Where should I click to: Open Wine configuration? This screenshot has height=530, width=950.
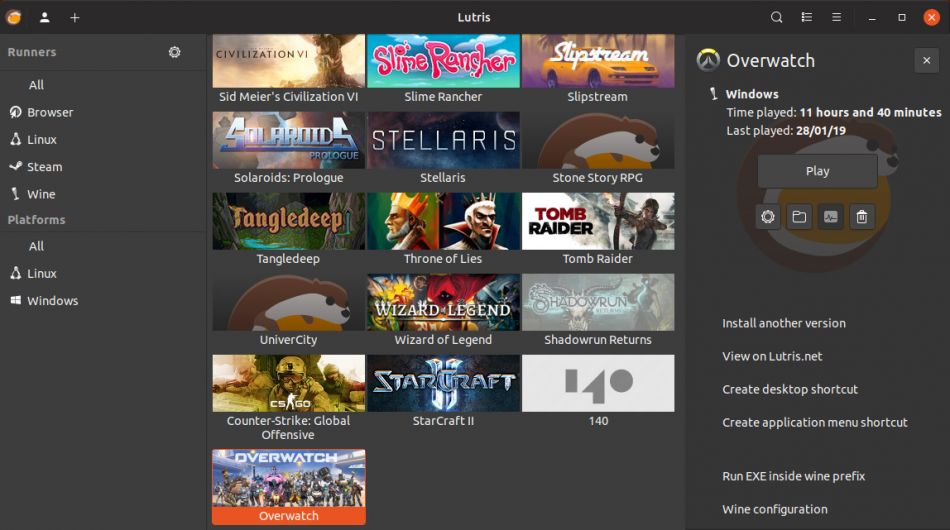774,509
